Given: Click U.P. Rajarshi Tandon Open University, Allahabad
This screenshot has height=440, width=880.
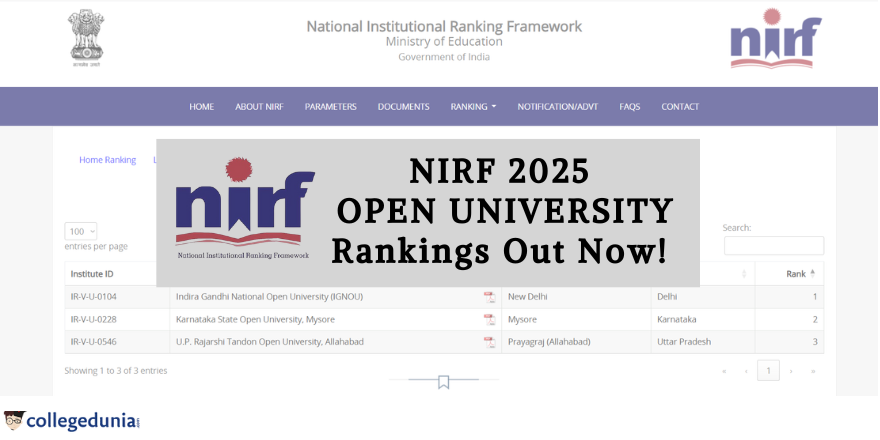Looking at the screenshot, I should pos(270,342).
